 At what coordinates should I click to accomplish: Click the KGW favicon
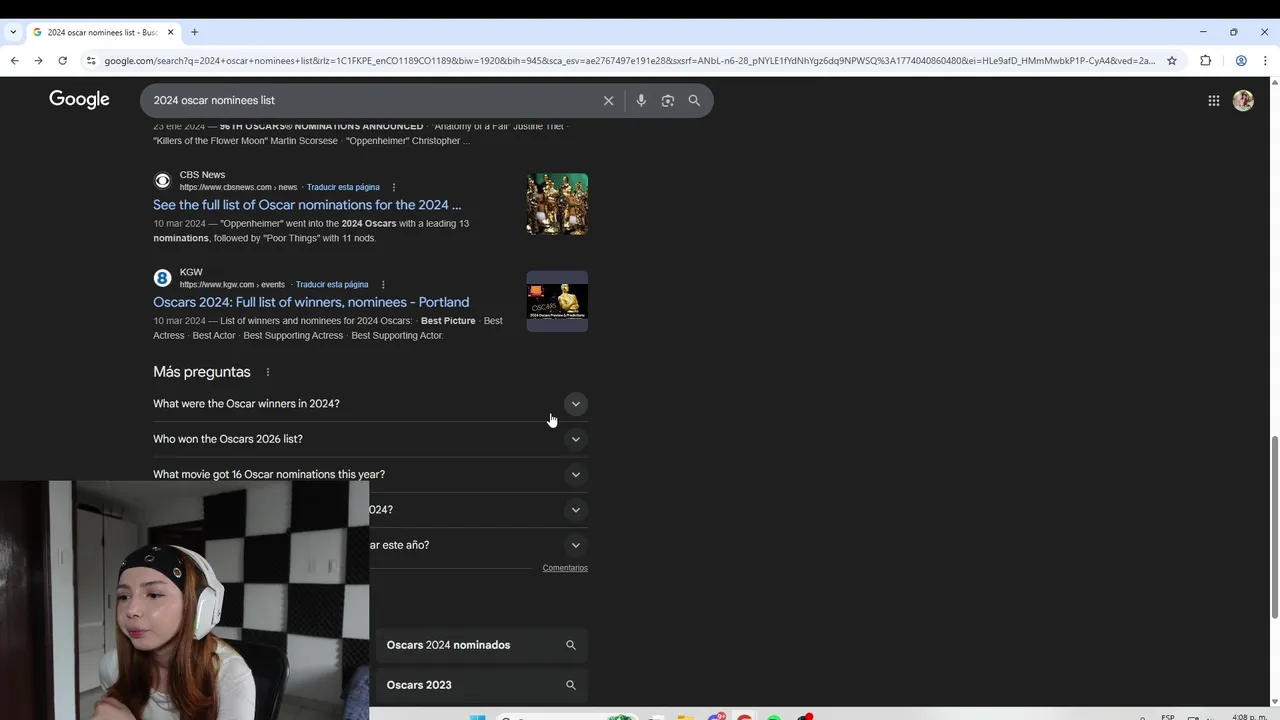162,278
